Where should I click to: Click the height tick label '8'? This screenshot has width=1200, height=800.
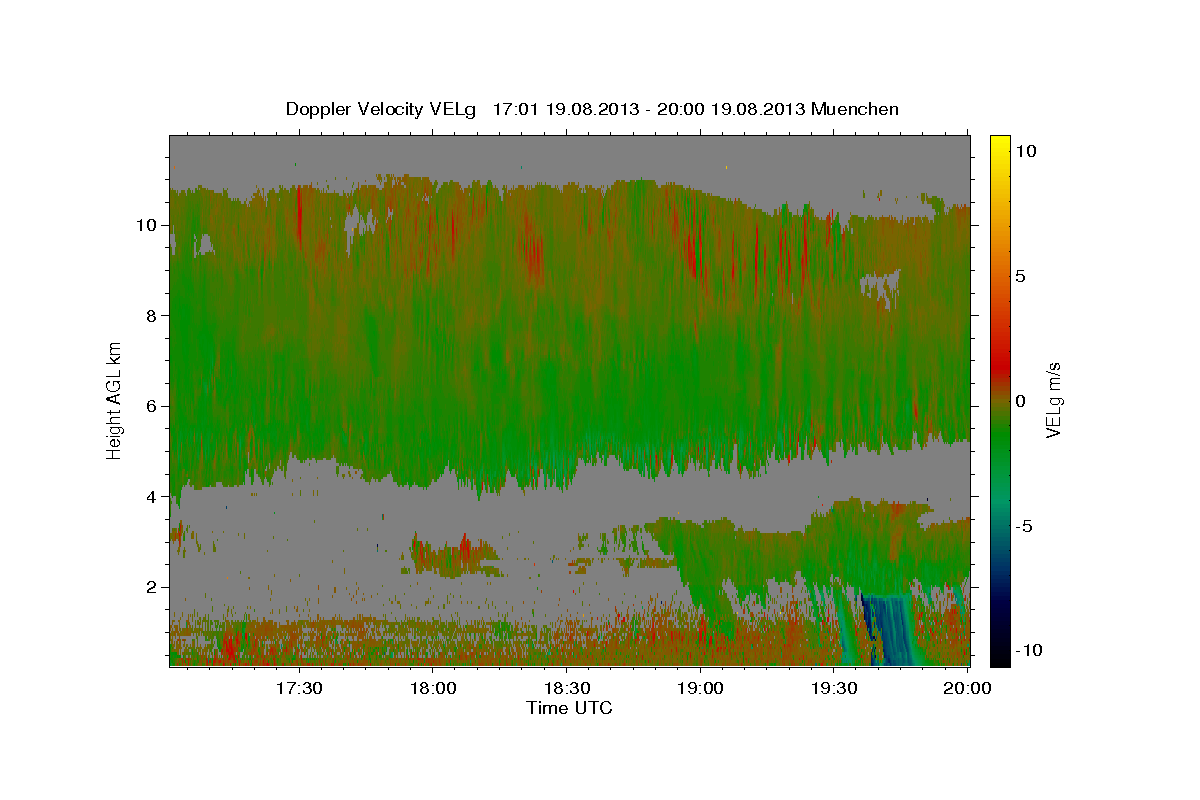pos(153,316)
